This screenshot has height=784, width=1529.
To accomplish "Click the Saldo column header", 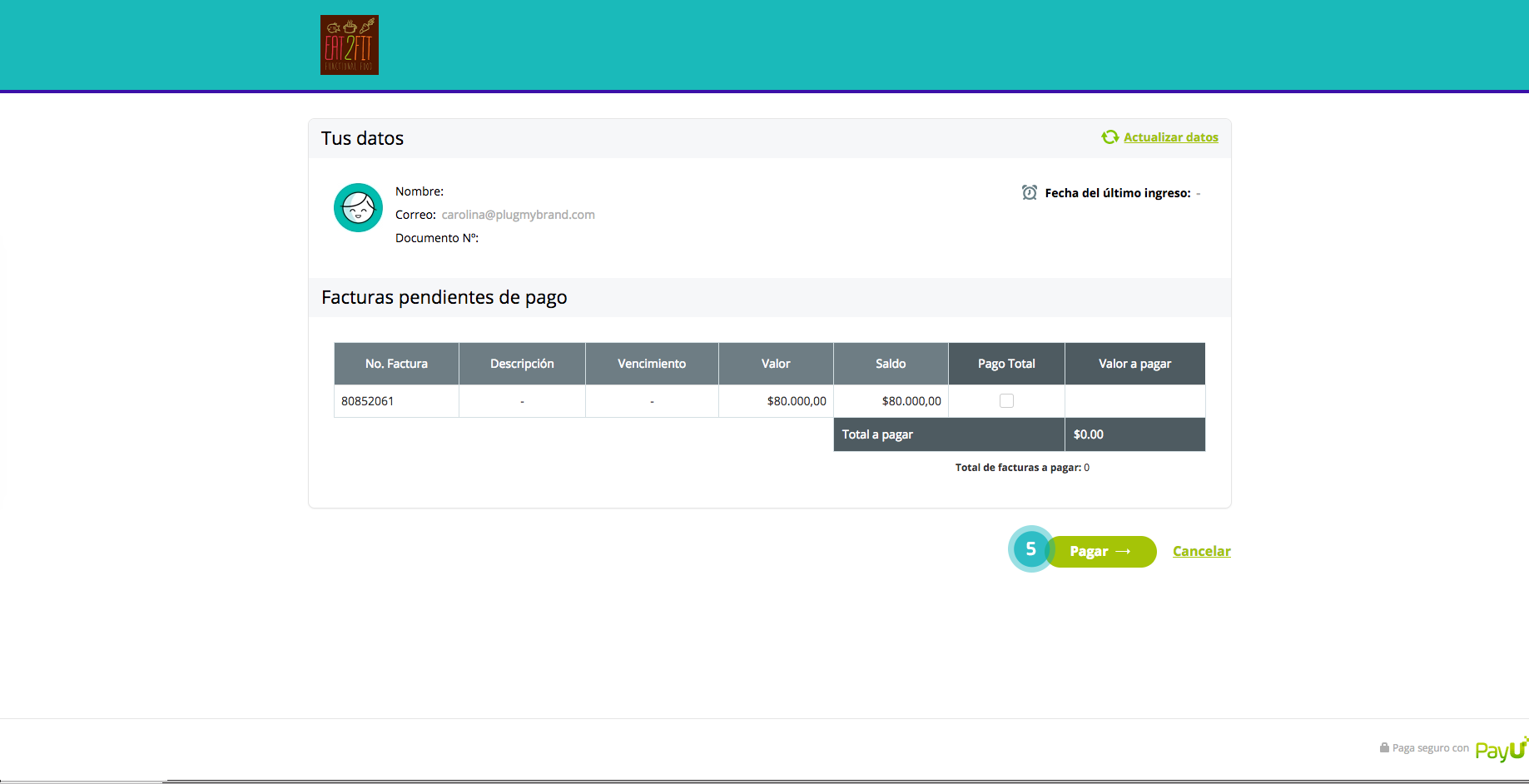I will click(891, 364).
